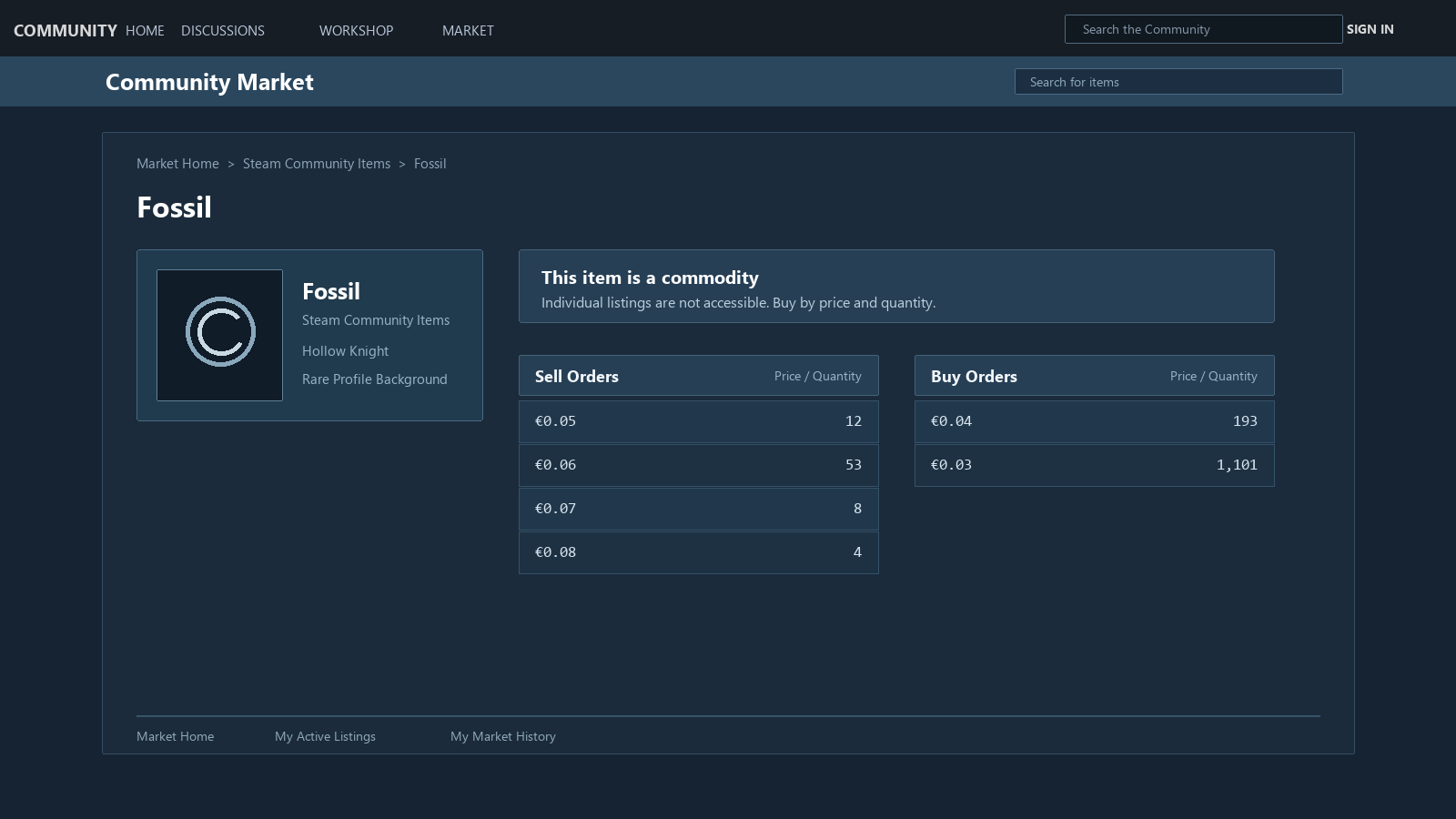Click quantity 53 in sell orders
The image size is (1456, 819).
[x=853, y=465]
